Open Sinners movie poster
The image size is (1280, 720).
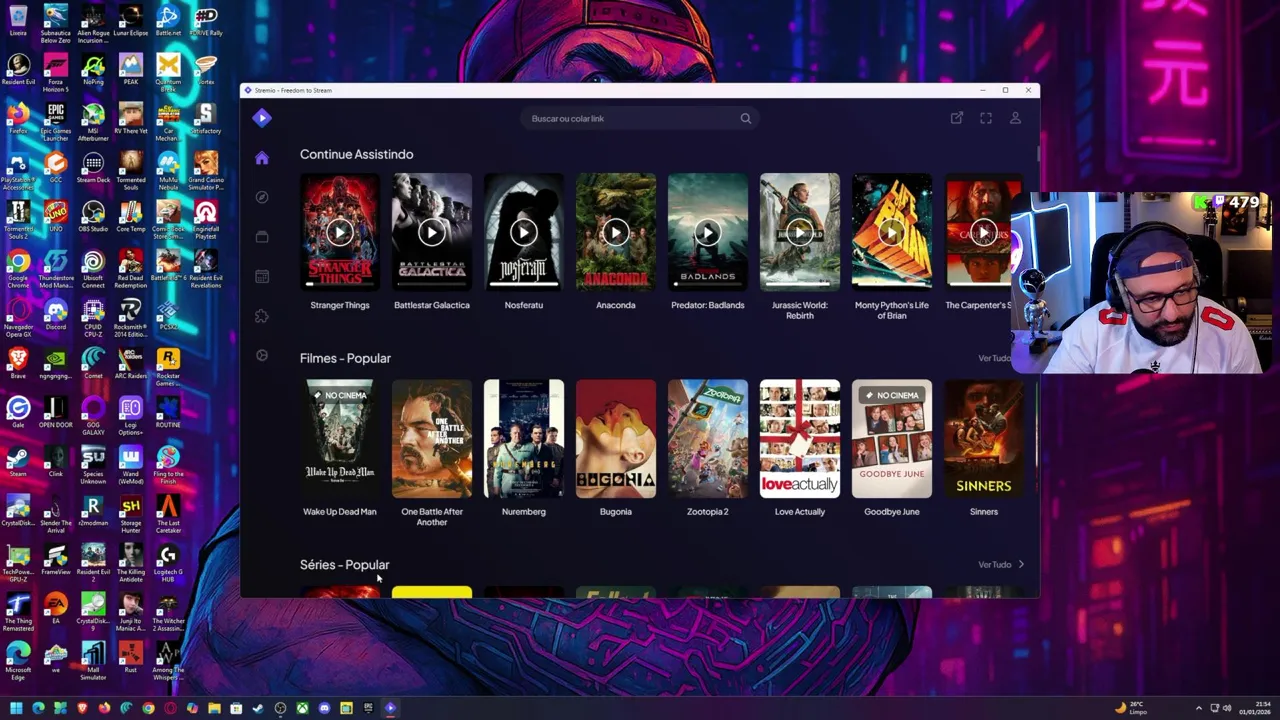(x=984, y=439)
